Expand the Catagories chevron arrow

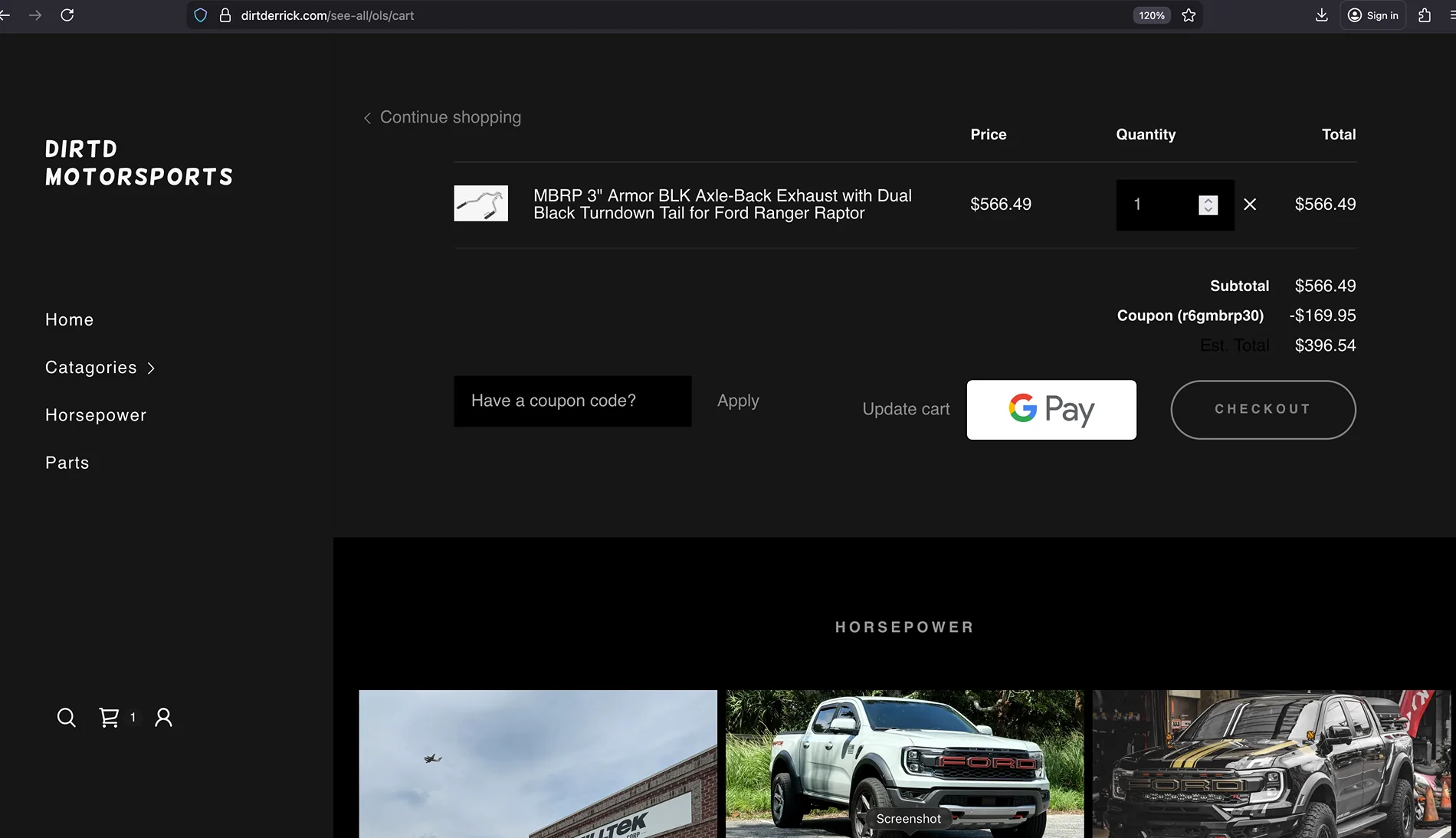pyautogui.click(x=151, y=368)
